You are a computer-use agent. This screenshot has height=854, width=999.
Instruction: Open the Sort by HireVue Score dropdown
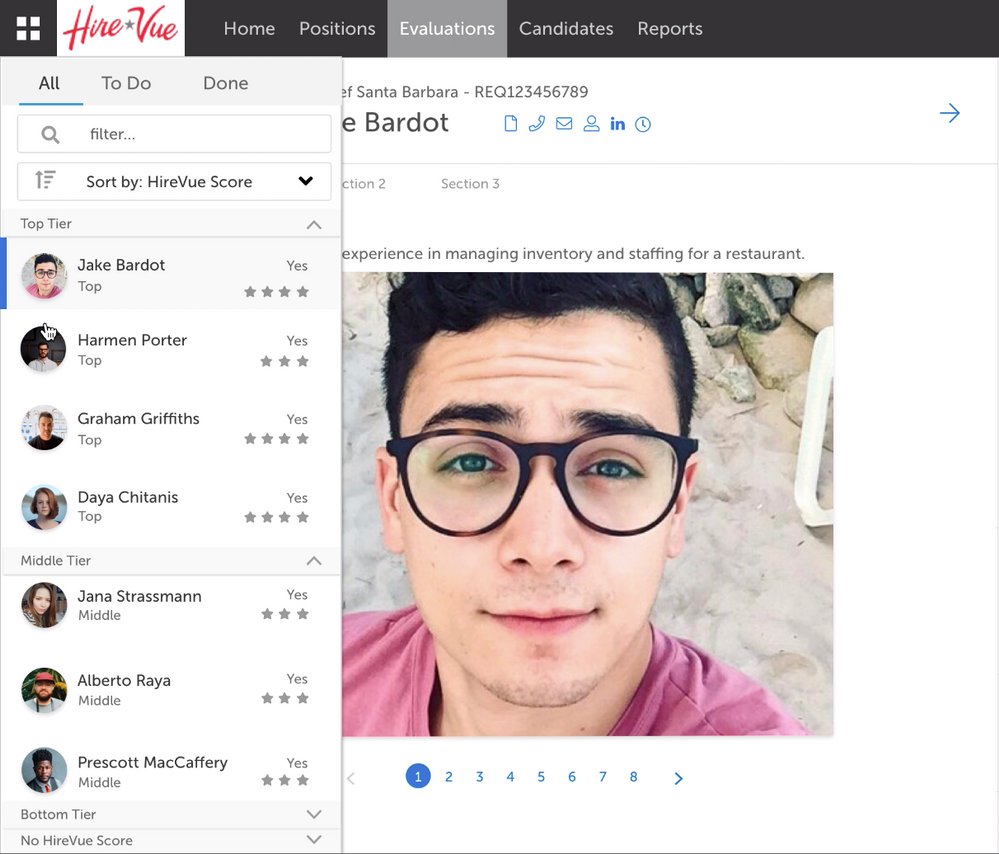[x=305, y=181]
